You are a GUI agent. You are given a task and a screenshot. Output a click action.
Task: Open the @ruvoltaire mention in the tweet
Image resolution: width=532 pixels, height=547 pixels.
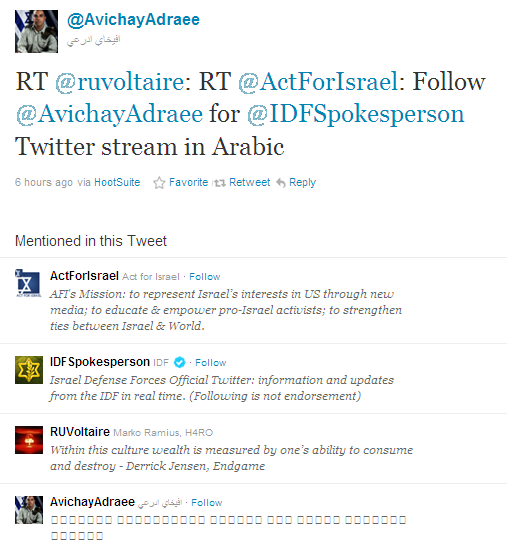pos(120,82)
